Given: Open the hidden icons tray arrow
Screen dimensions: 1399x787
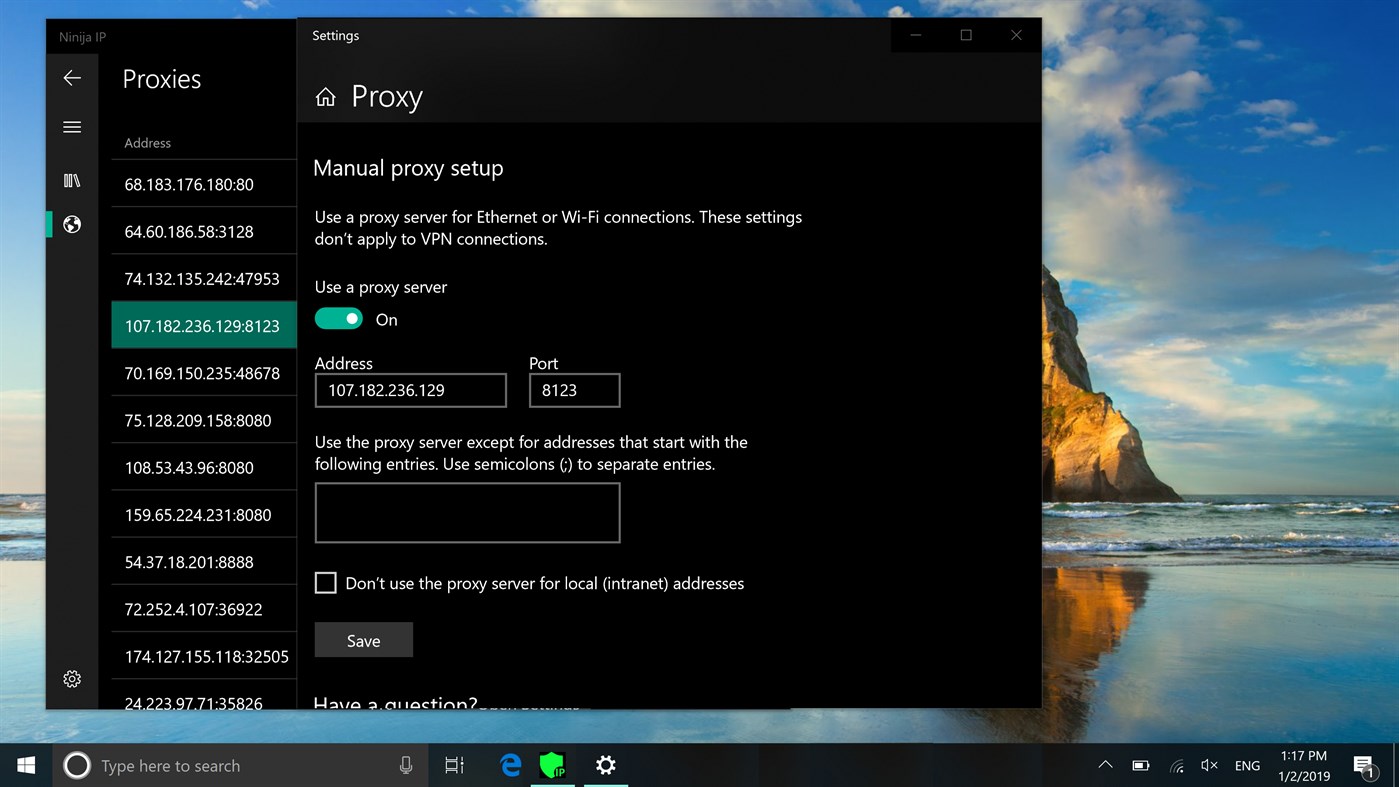Looking at the screenshot, I should pos(1104,765).
